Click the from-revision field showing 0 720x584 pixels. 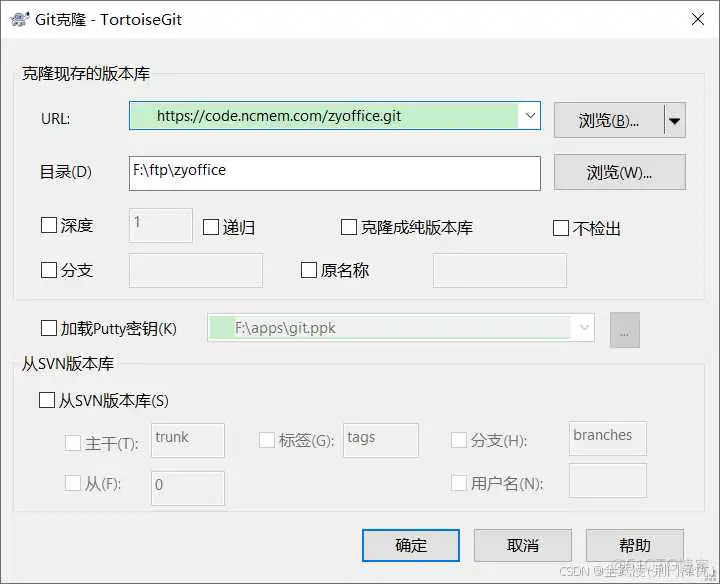pyautogui.click(x=188, y=488)
